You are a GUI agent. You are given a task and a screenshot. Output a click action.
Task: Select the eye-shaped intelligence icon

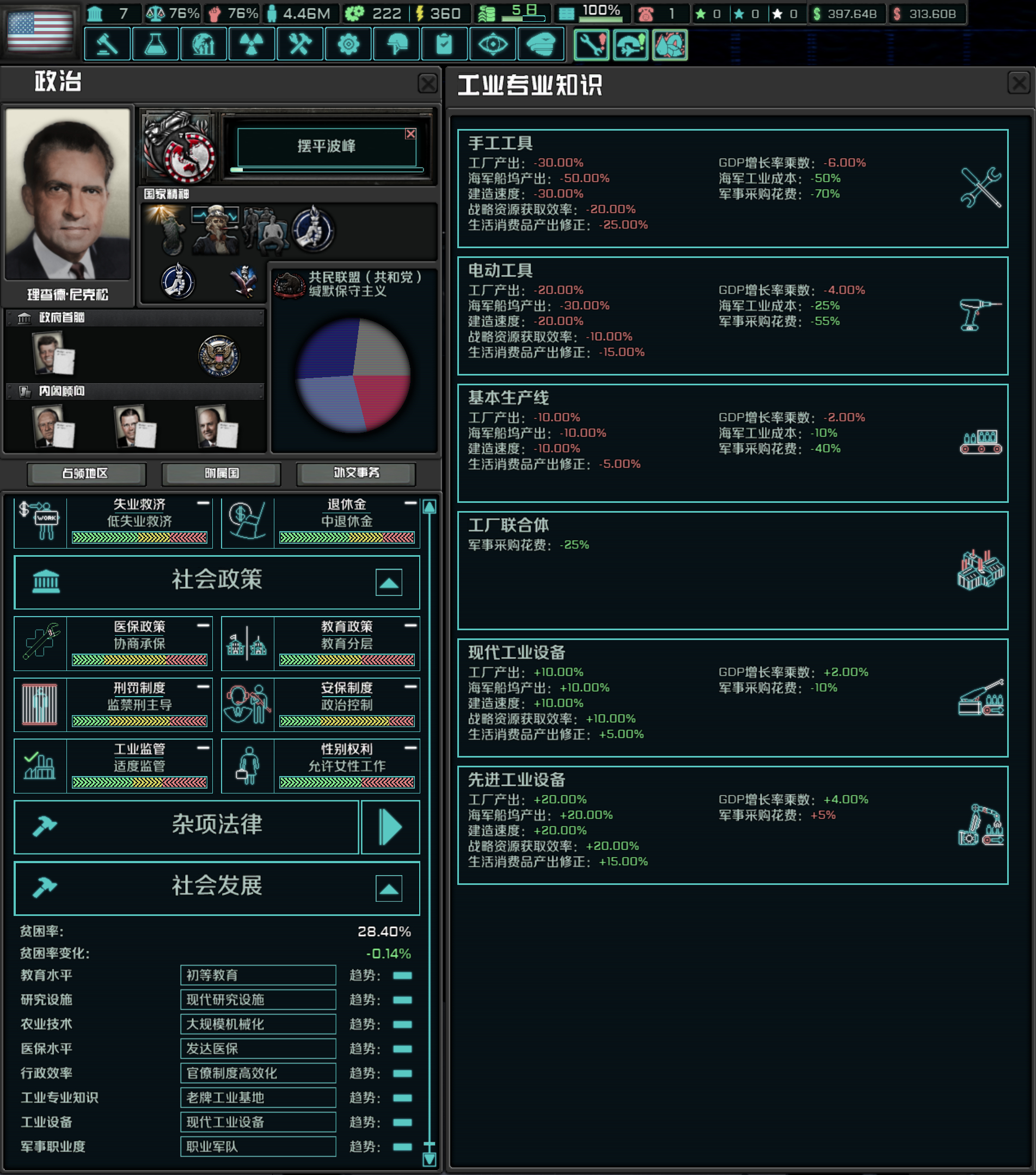[493, 44]
